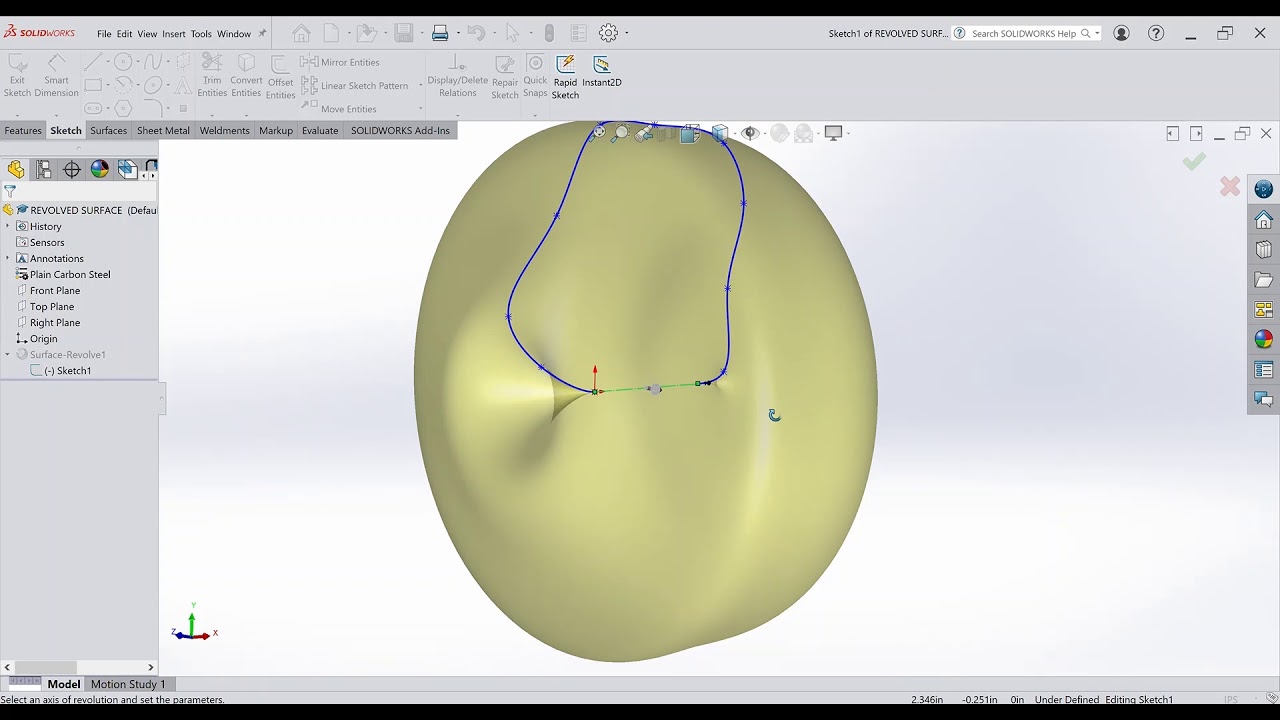This screenshot has height=720, width=1280.
Task: Open the Motion Study 1 tab
Action: [x=128, y=684]
